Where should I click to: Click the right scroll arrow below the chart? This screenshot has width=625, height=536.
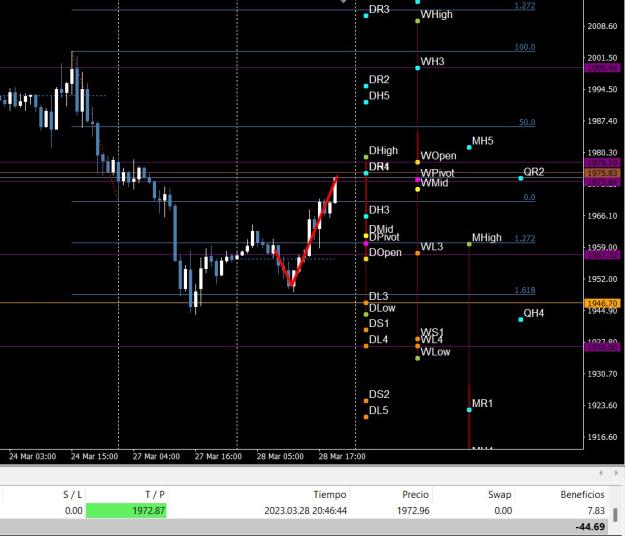coord(616,473)
